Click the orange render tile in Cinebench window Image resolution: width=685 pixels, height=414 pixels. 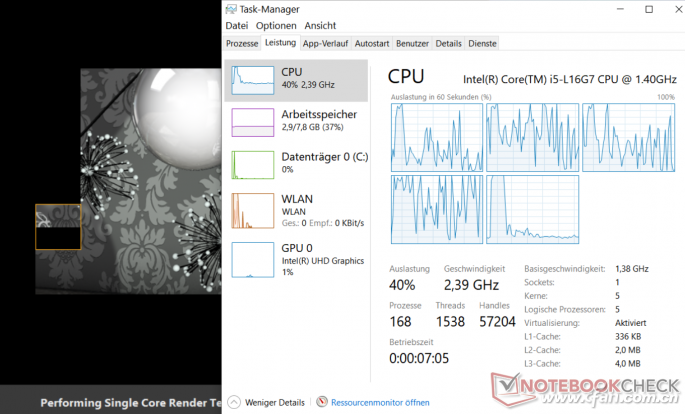[58, 227]
